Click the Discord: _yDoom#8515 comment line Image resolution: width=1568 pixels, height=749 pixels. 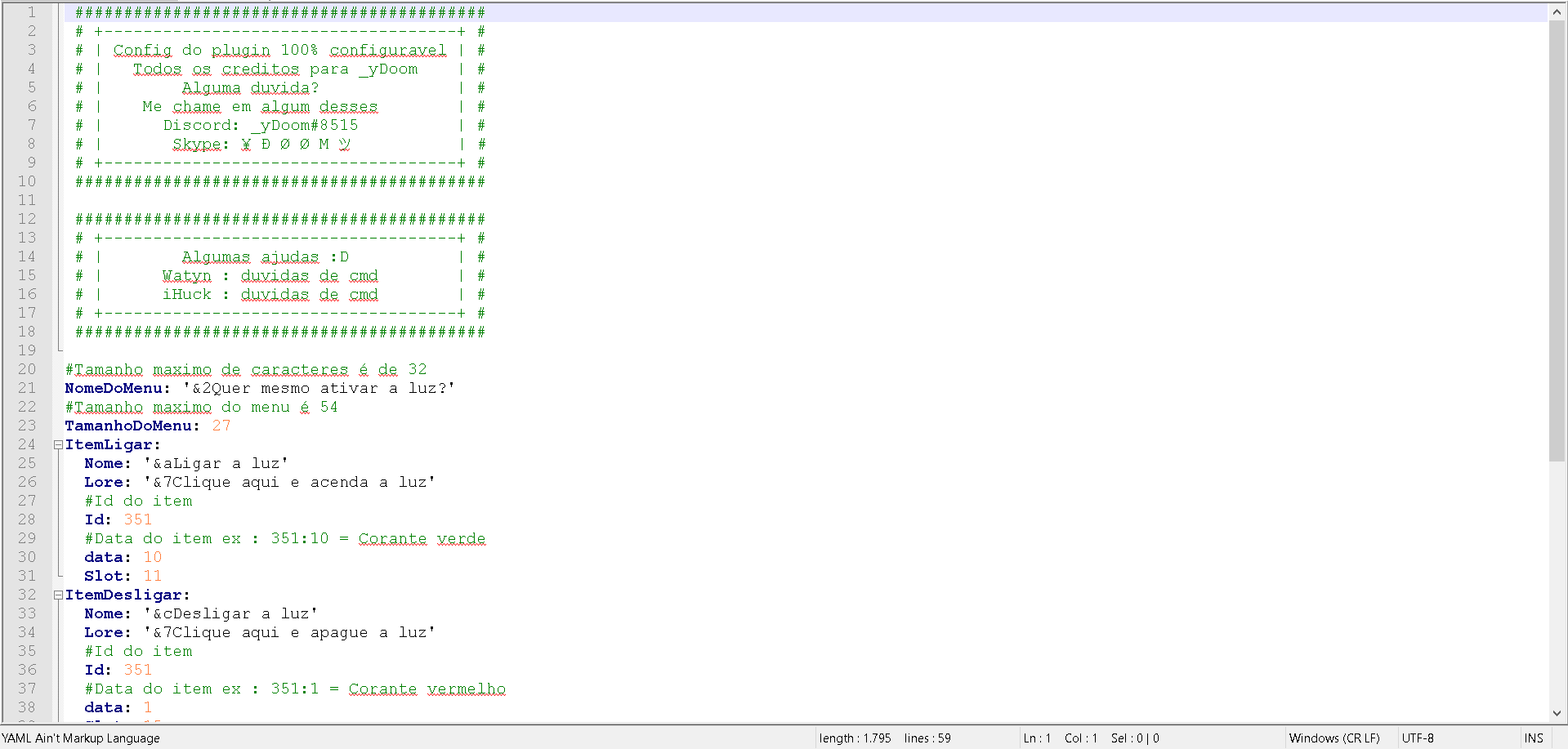click(260, 126)
